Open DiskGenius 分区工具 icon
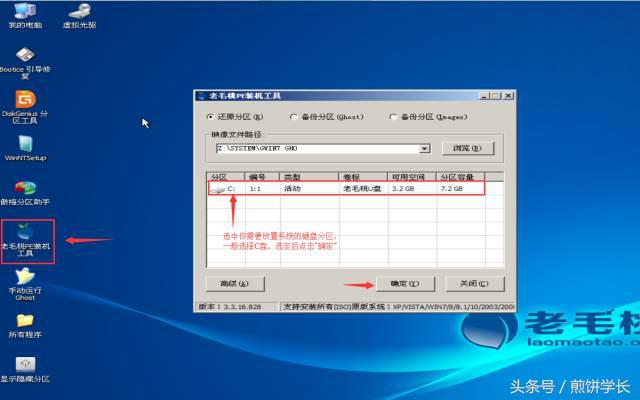Screen dimensions: 640x400 (25, 107)
